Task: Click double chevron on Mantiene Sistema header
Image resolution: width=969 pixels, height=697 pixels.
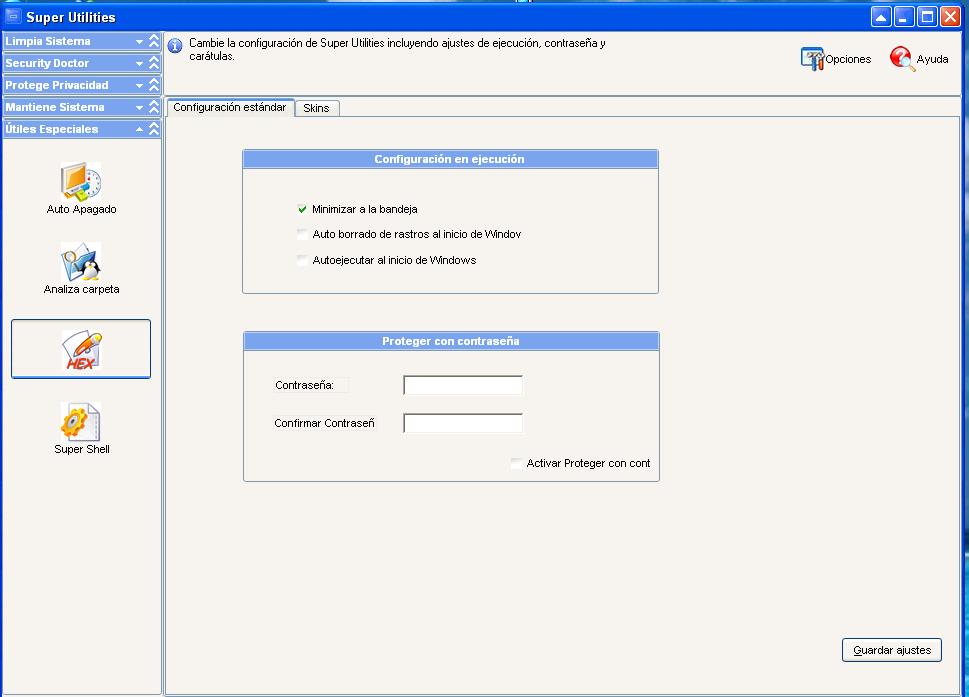Action: 154,107
